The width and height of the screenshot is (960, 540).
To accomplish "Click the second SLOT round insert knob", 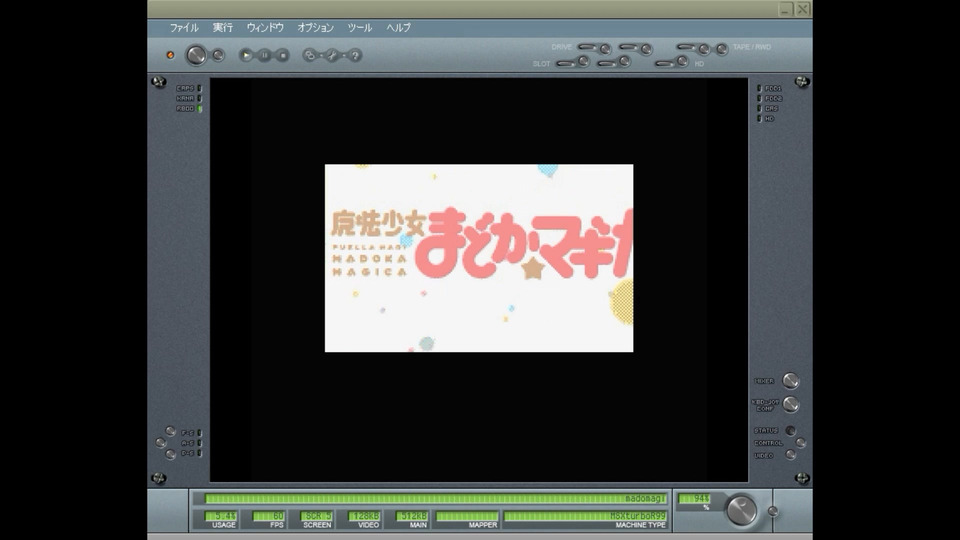I will [x=624, y=61].
